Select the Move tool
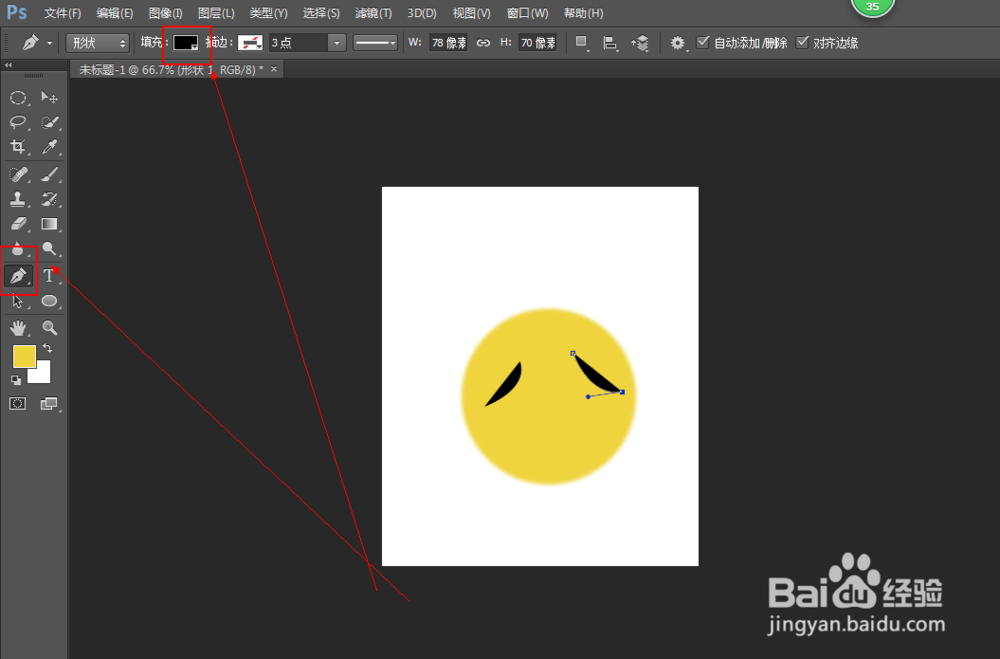Viewport: 1000px width, 659px height. click(x=49, y=98)
